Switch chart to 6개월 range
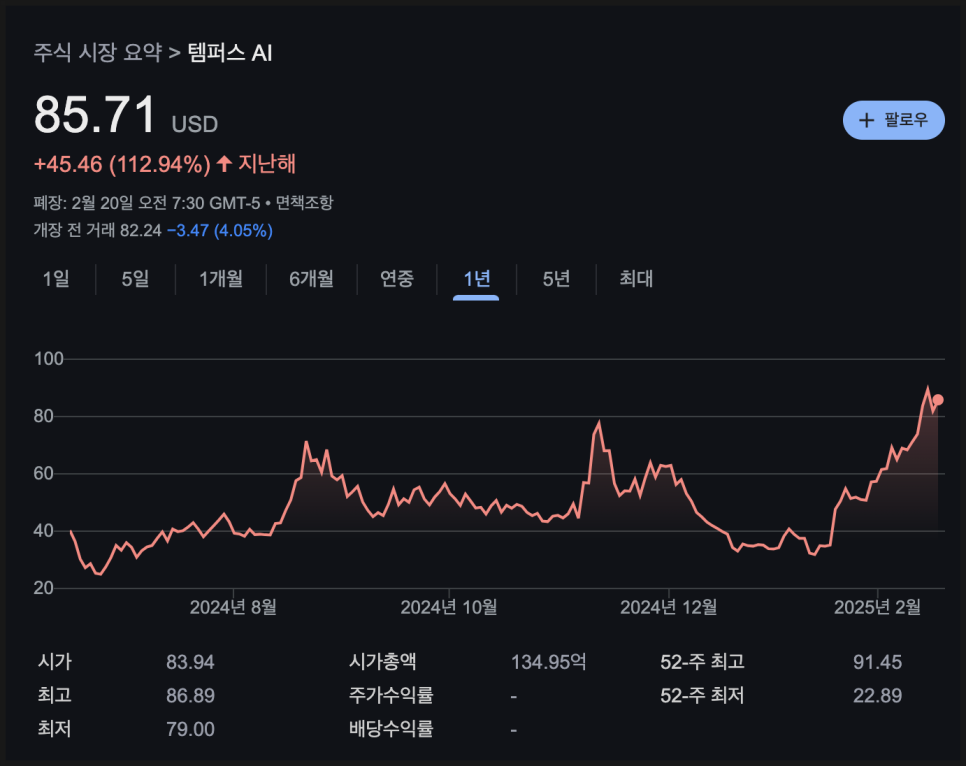The image size is (966, 766). tap(311, 279)
